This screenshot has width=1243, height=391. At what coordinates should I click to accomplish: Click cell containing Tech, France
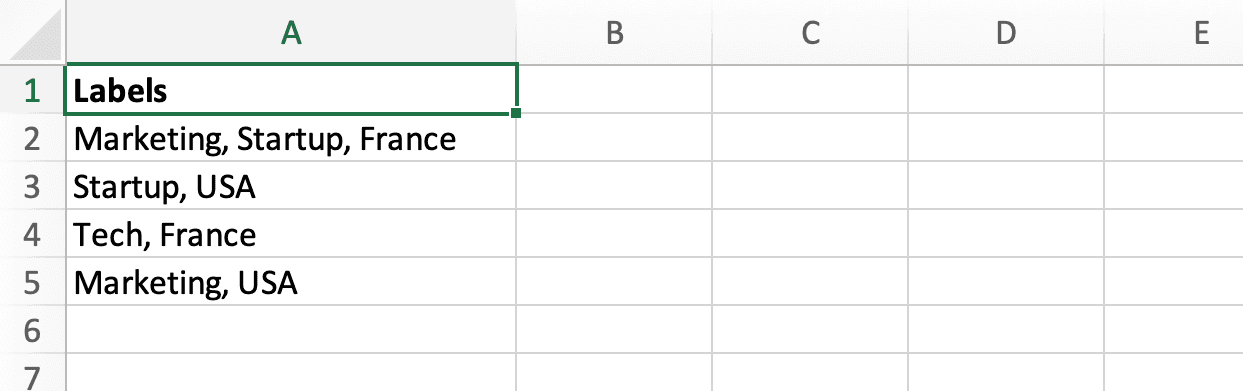click(x=291, y=234)
